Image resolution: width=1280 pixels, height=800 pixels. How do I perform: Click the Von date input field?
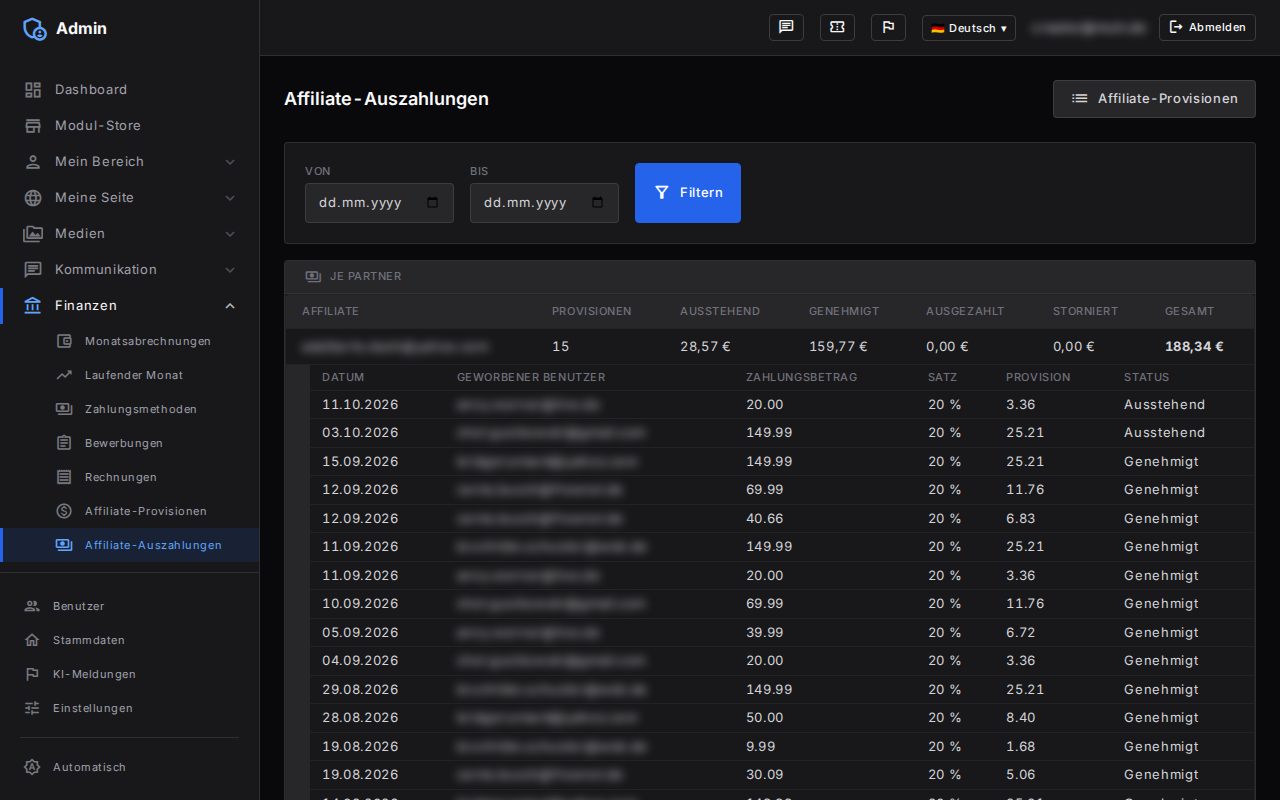379,202
